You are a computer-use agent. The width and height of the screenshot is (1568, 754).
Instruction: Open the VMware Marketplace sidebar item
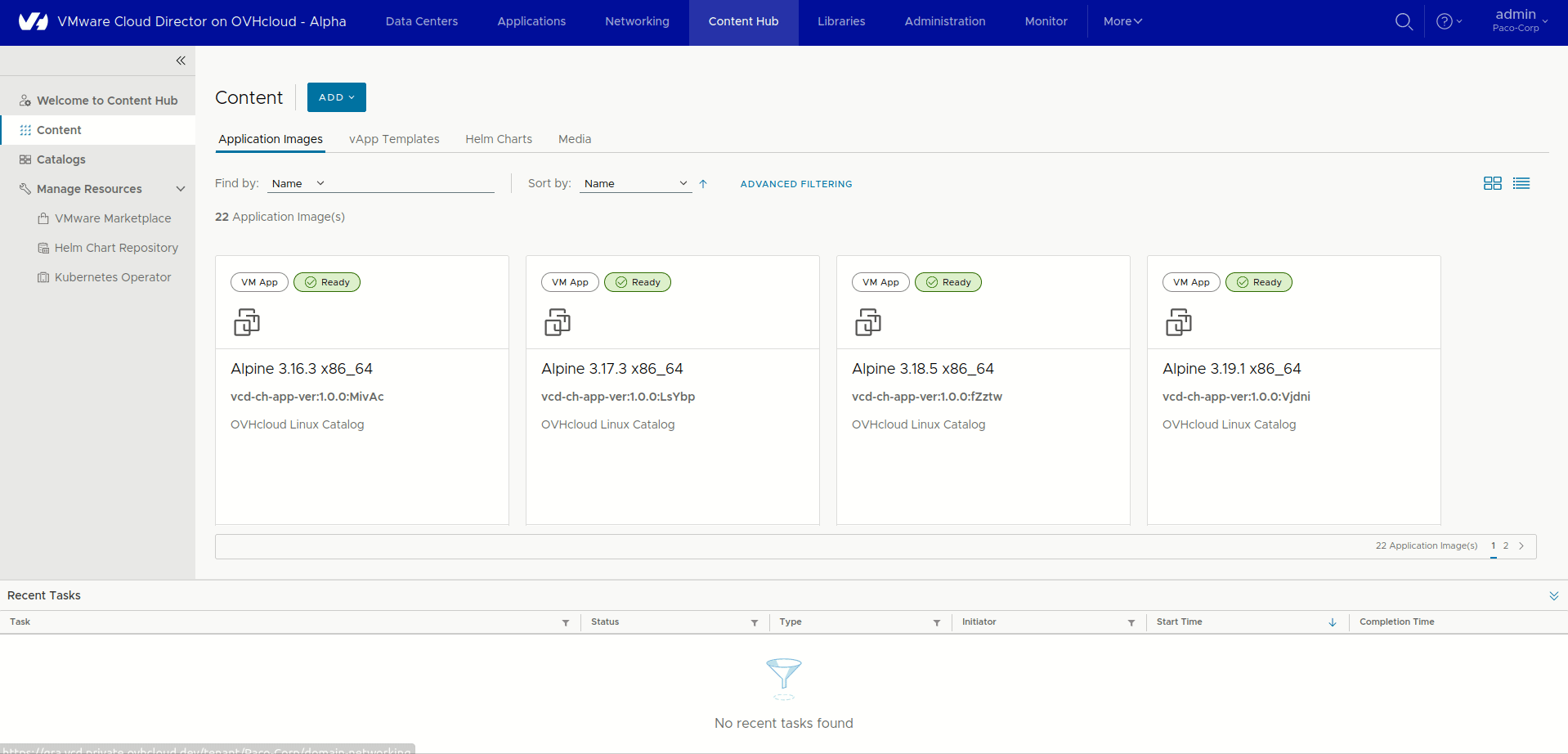coord(113,218)
